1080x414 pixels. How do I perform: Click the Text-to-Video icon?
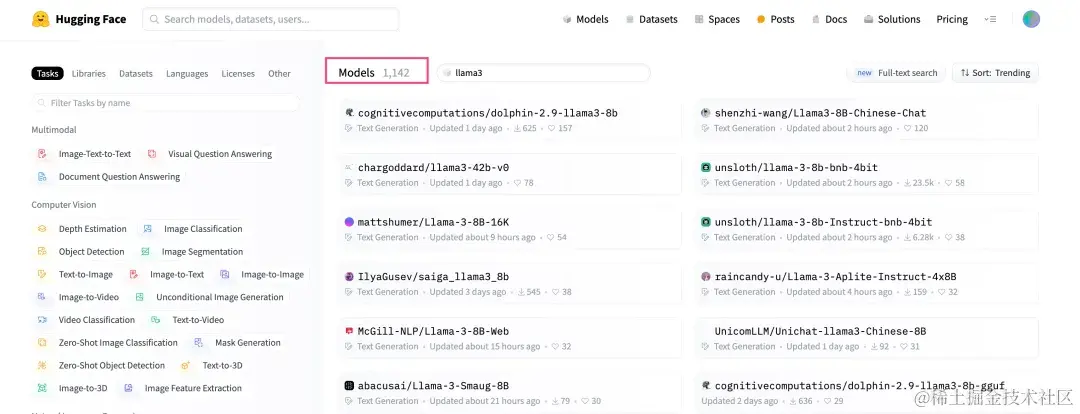(x=156, y=320)
